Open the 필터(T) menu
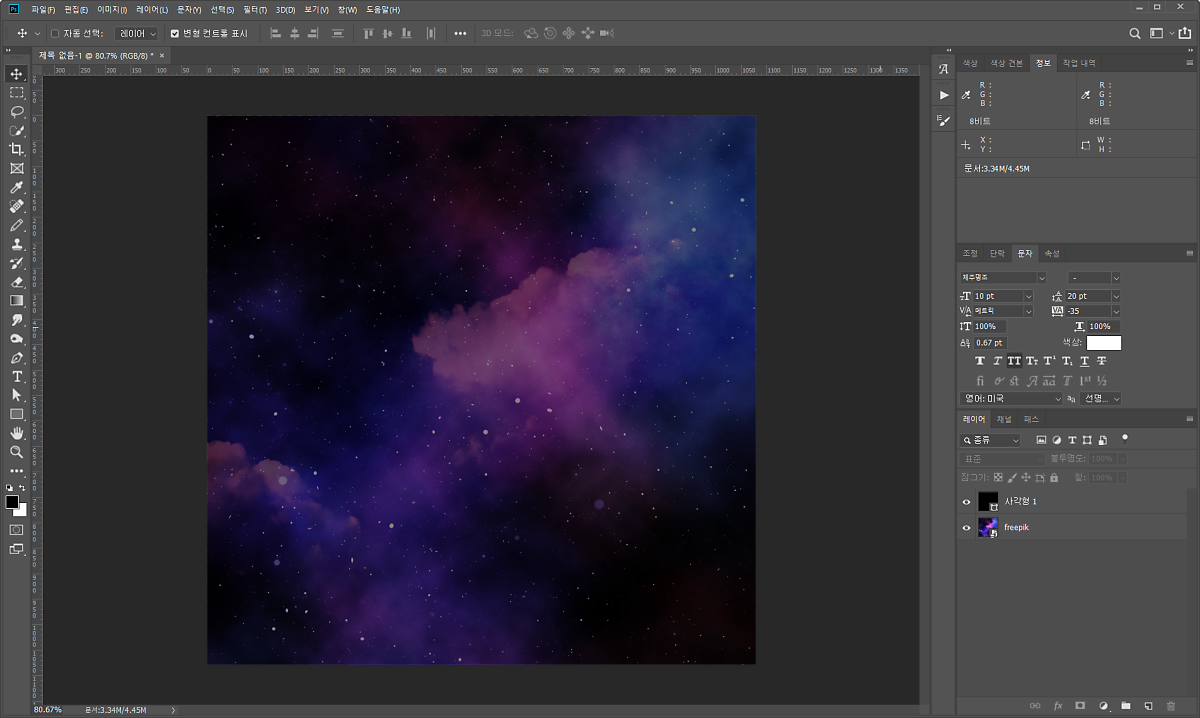 256,9
